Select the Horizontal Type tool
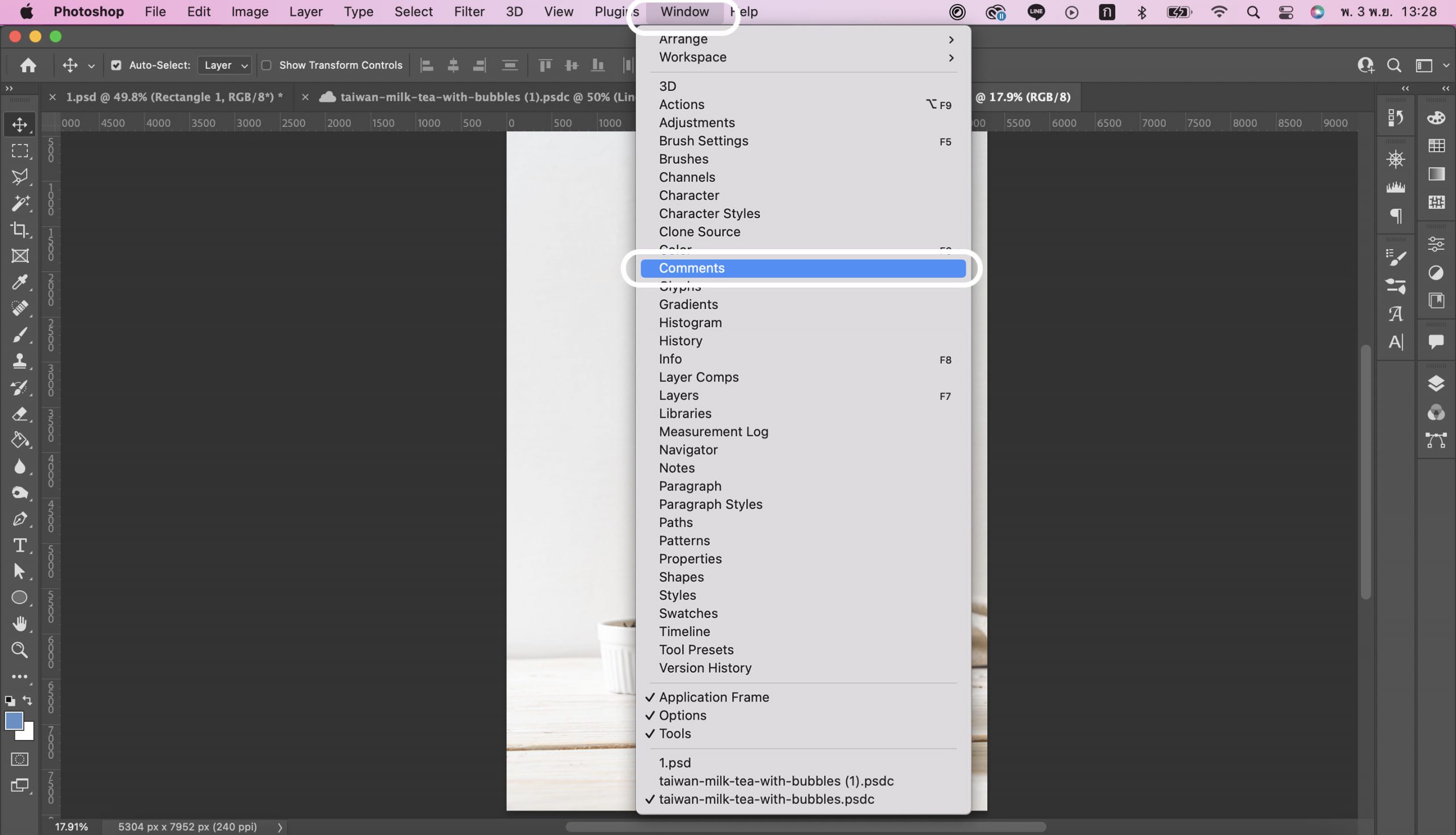Screen dimensions: 1456x835 [x=19, y=545]
